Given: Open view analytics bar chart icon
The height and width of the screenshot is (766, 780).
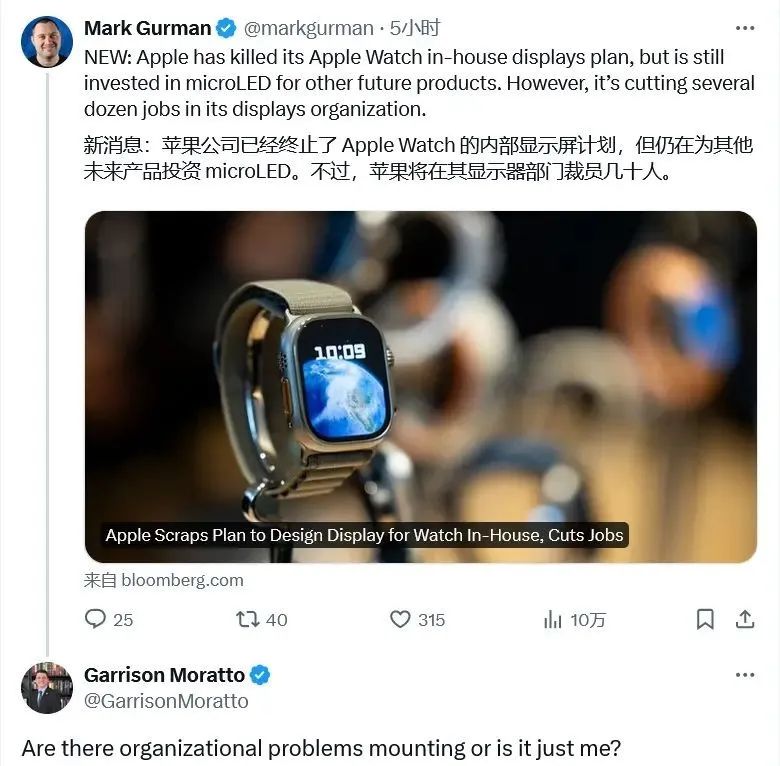Looking at the screenshot, I should pyautogui.click(x=552, y=619).
